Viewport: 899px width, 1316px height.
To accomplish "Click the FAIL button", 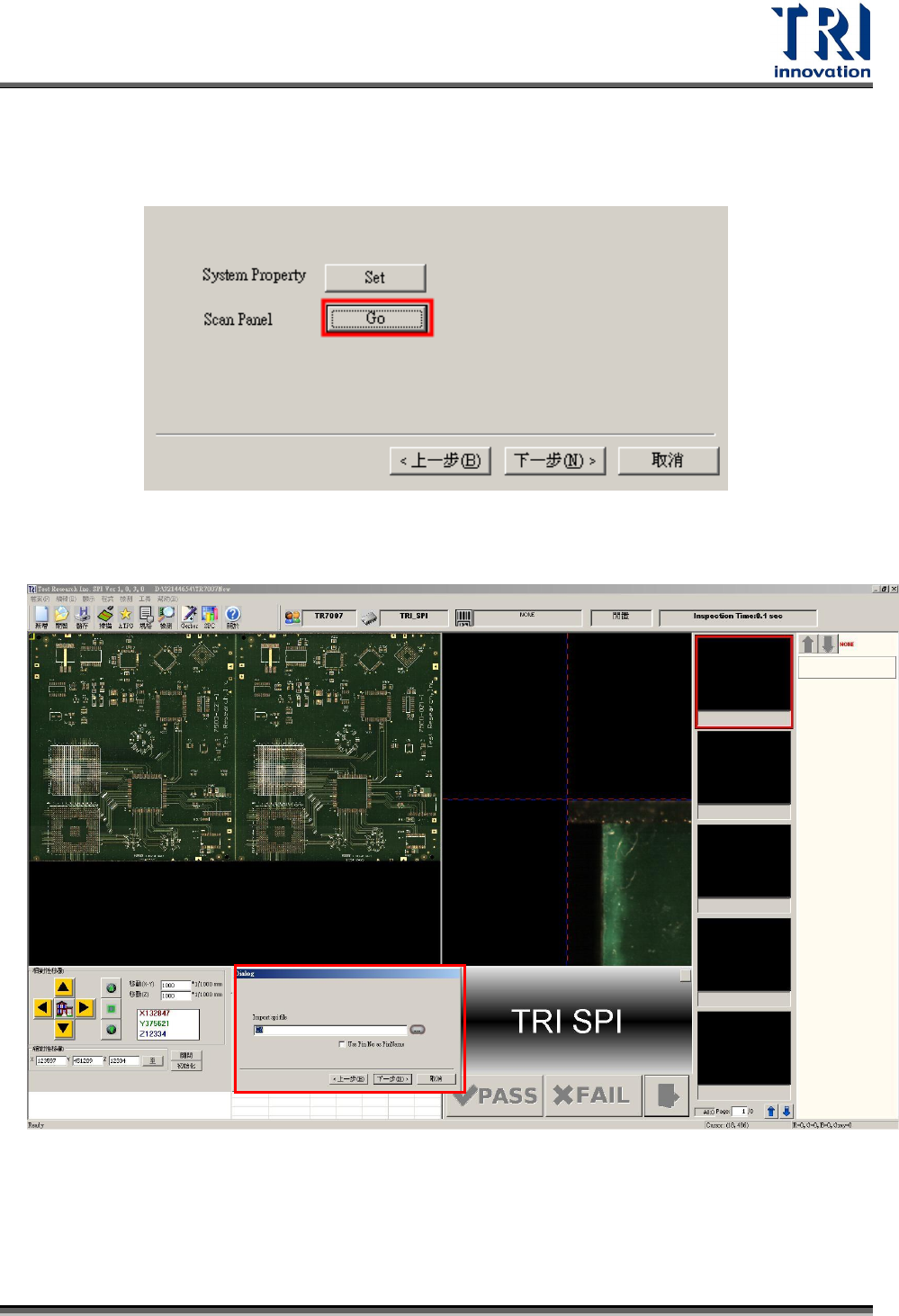I will [x=593, y=1096].
